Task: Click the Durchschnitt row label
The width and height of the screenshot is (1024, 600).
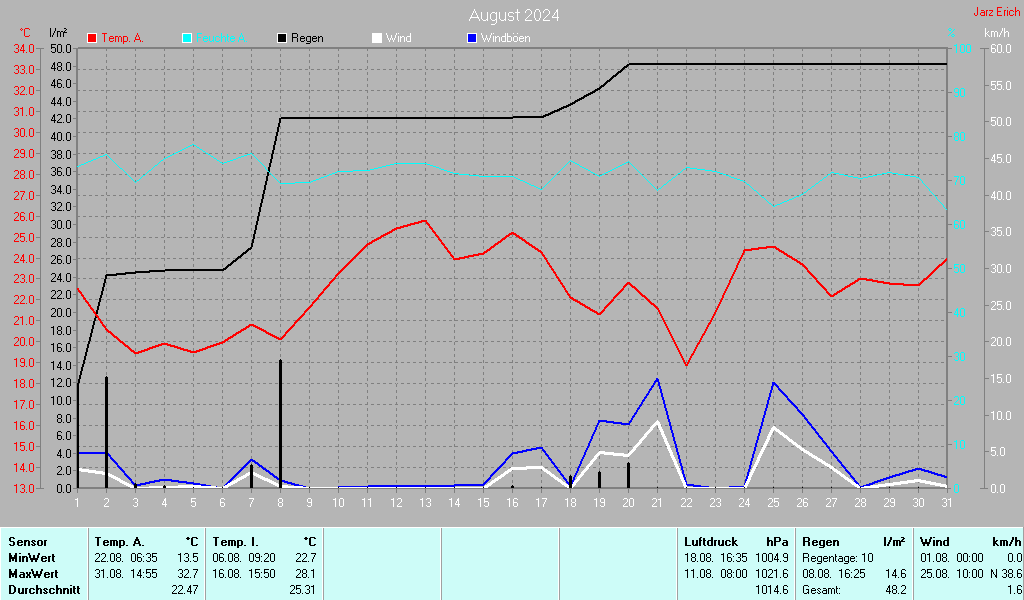Action: click(42, 590)
